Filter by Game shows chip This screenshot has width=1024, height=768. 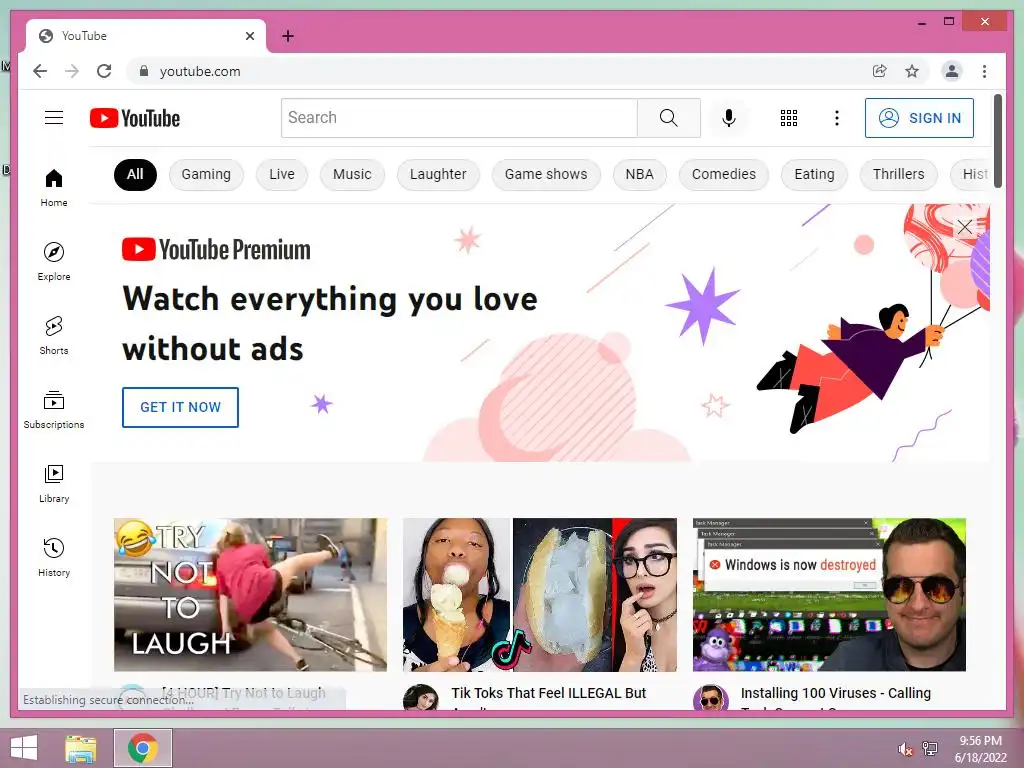tap(546, 174)
